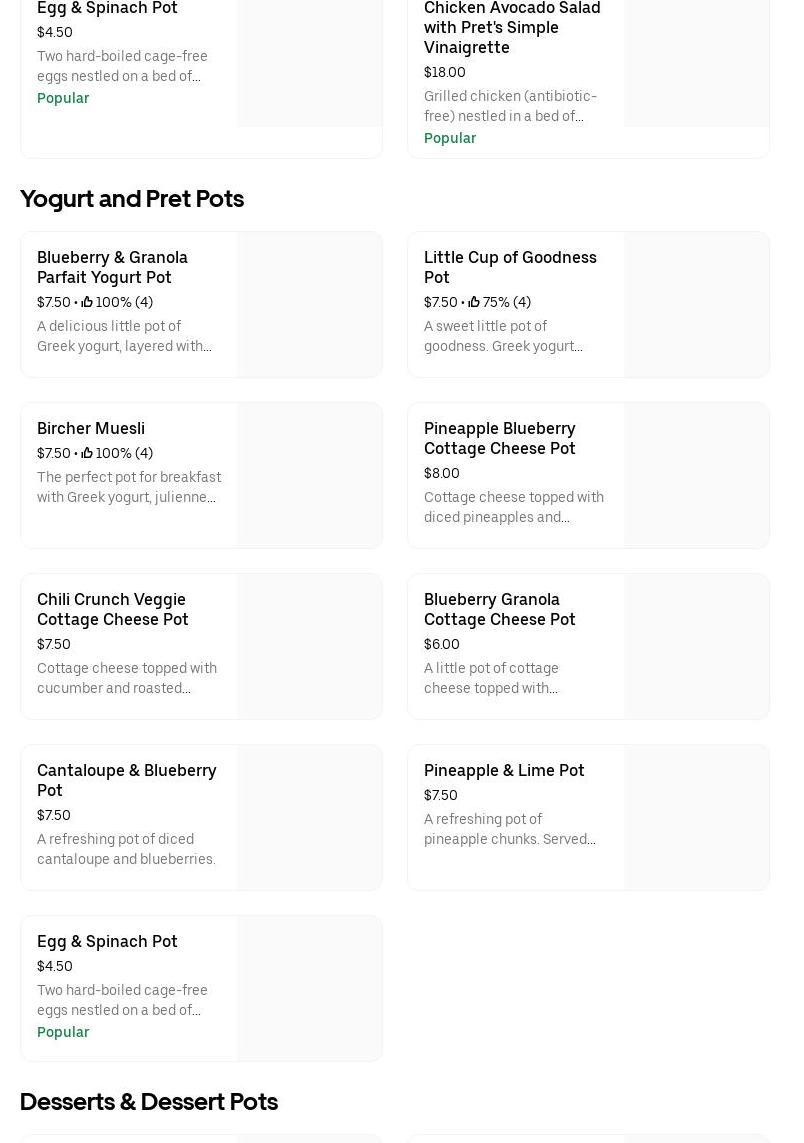
Task: Click the Bircher Muesli image thumbnail
Action: [309, 475]
